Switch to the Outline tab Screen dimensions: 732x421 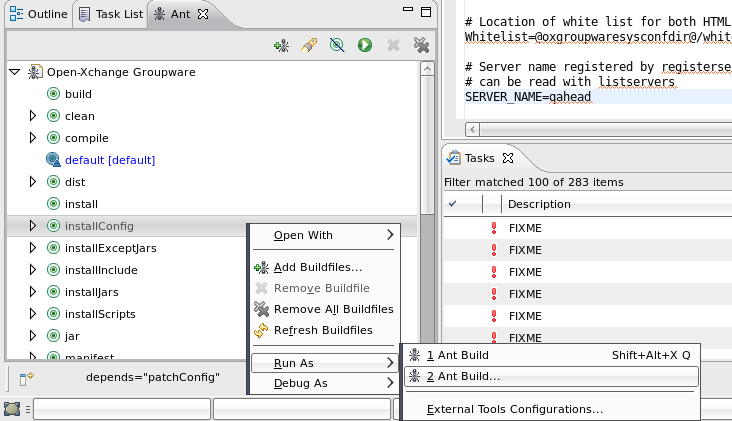tap(39, 14)
